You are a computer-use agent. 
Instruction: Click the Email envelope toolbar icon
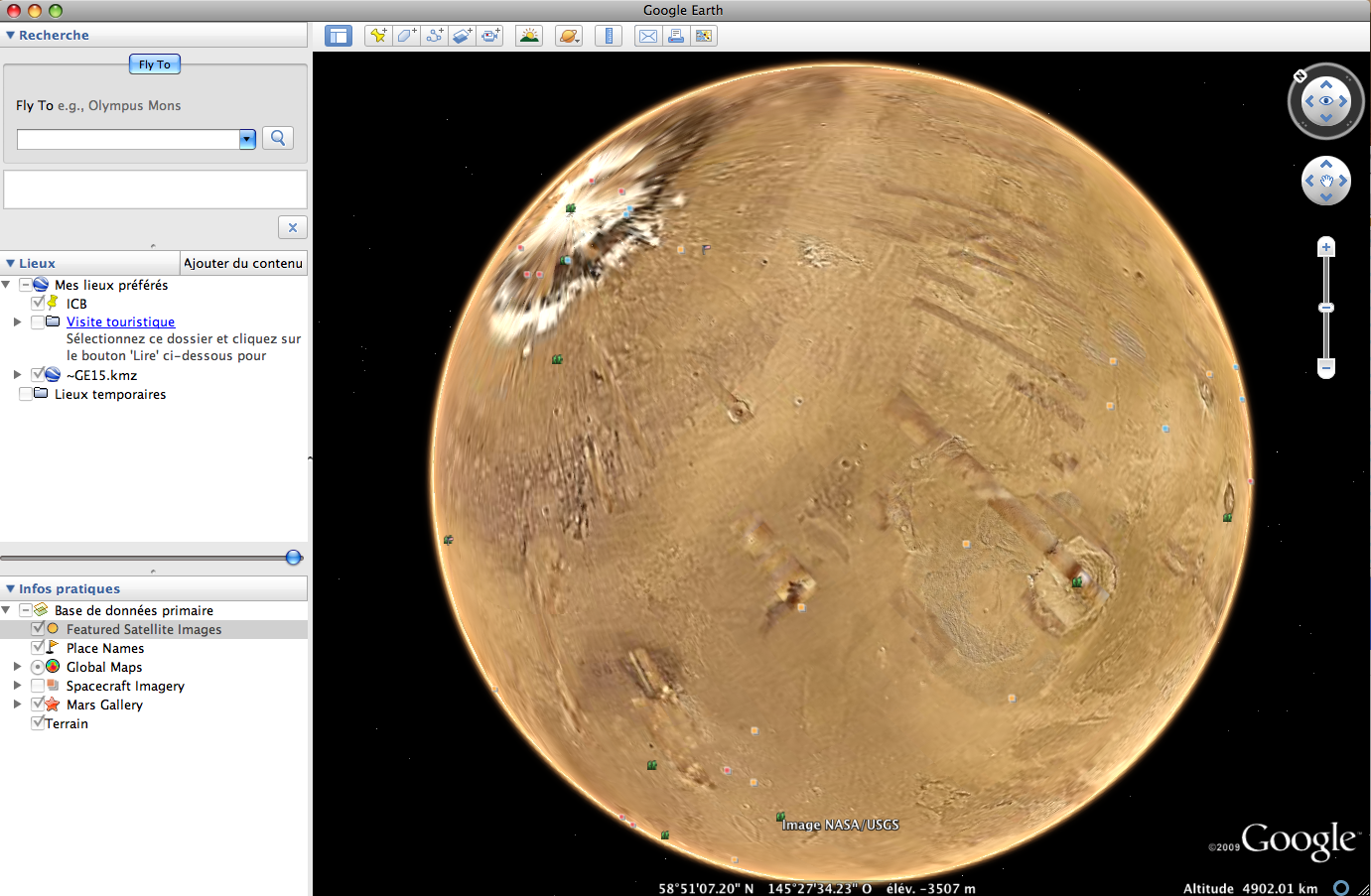[647, 36]
